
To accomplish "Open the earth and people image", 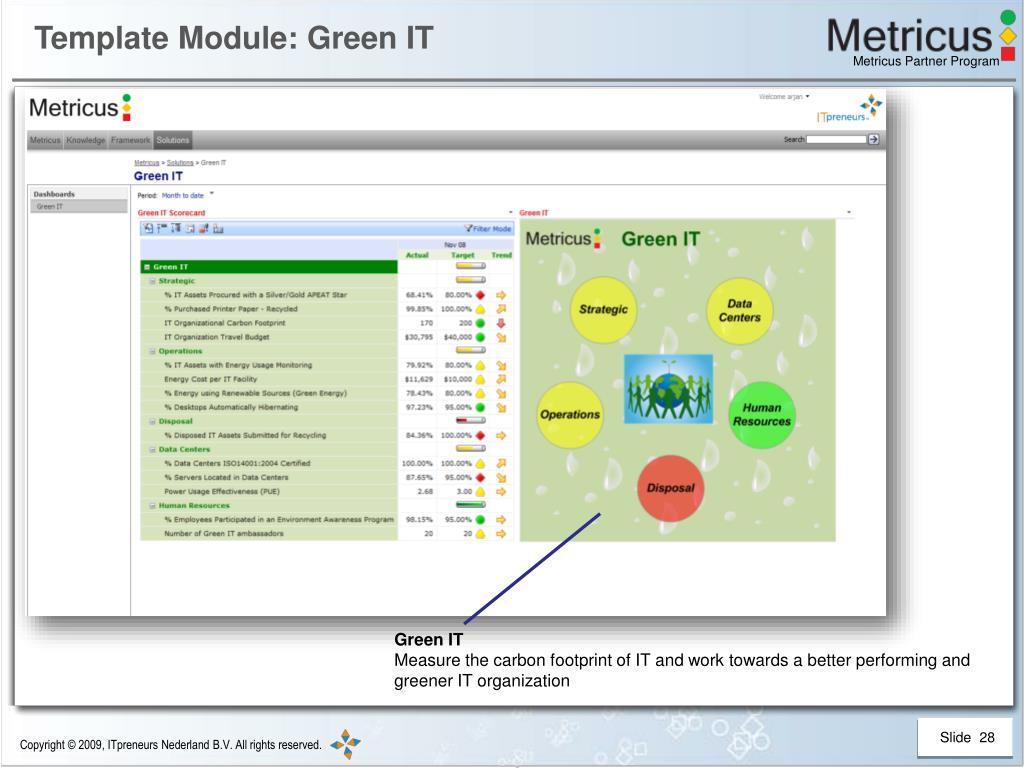I will (668, 389).
